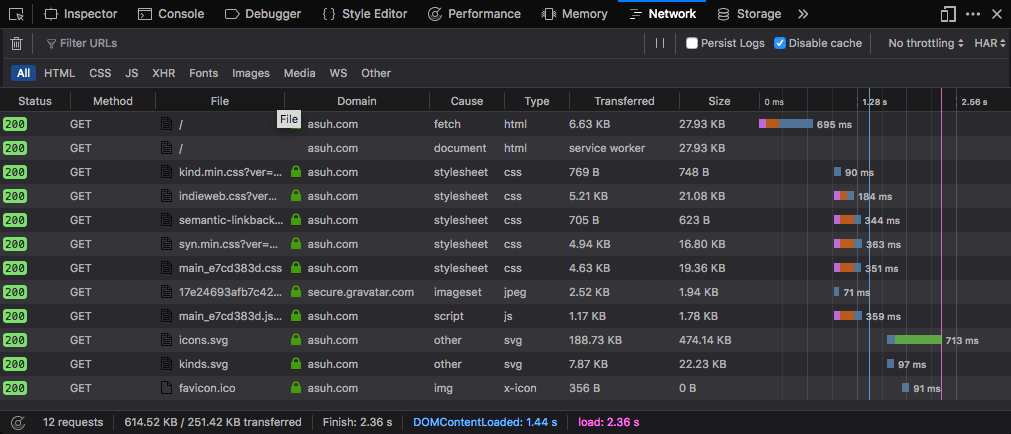Sort by the Cause column header
Viewport: 1011px width, 434px height.
pyautogui.click(x=467, y=101)
